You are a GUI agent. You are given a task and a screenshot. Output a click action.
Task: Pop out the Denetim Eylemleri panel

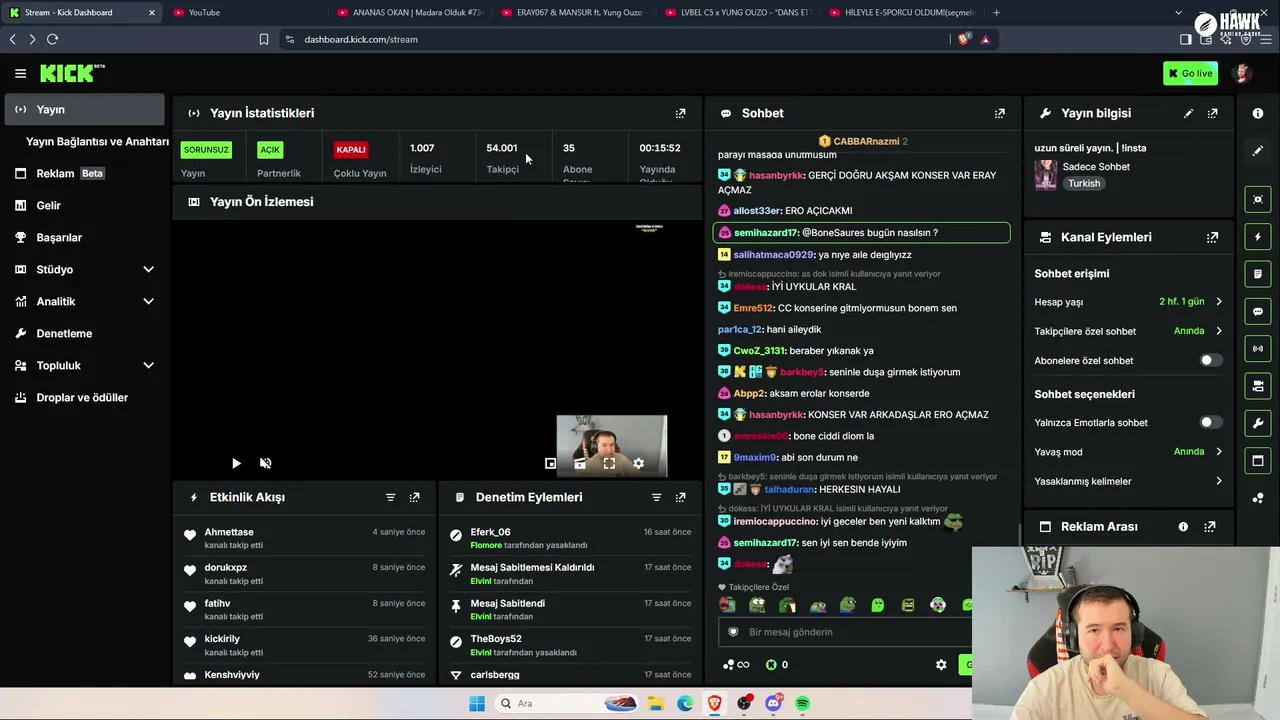coord(680,497)
